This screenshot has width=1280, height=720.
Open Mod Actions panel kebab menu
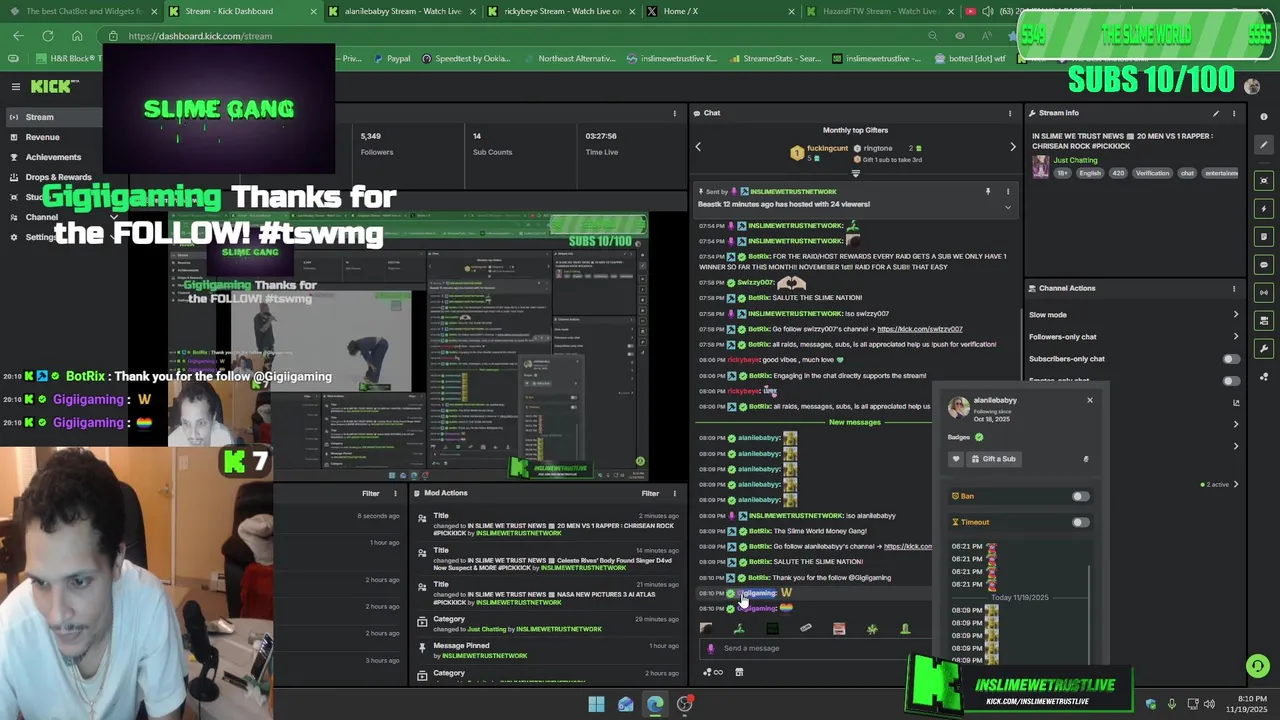(674, 493)
